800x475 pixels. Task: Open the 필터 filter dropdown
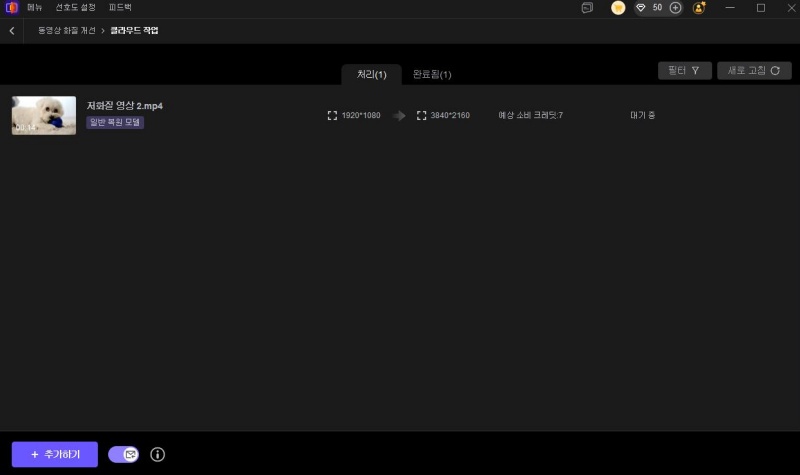[x=684, y=71]
